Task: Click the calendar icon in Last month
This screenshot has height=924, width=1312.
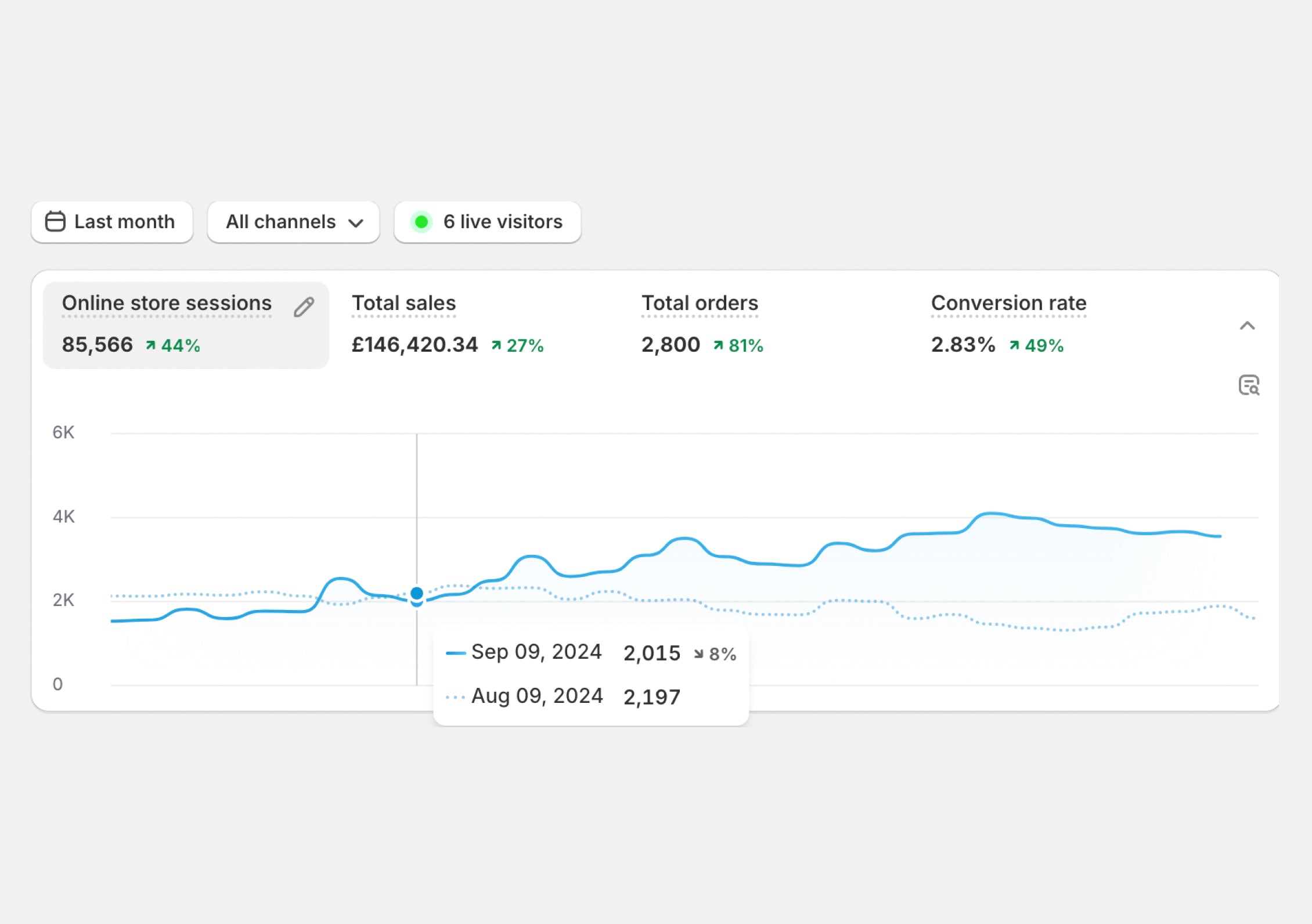Action: pyautogui.click(x=55, y=222)
